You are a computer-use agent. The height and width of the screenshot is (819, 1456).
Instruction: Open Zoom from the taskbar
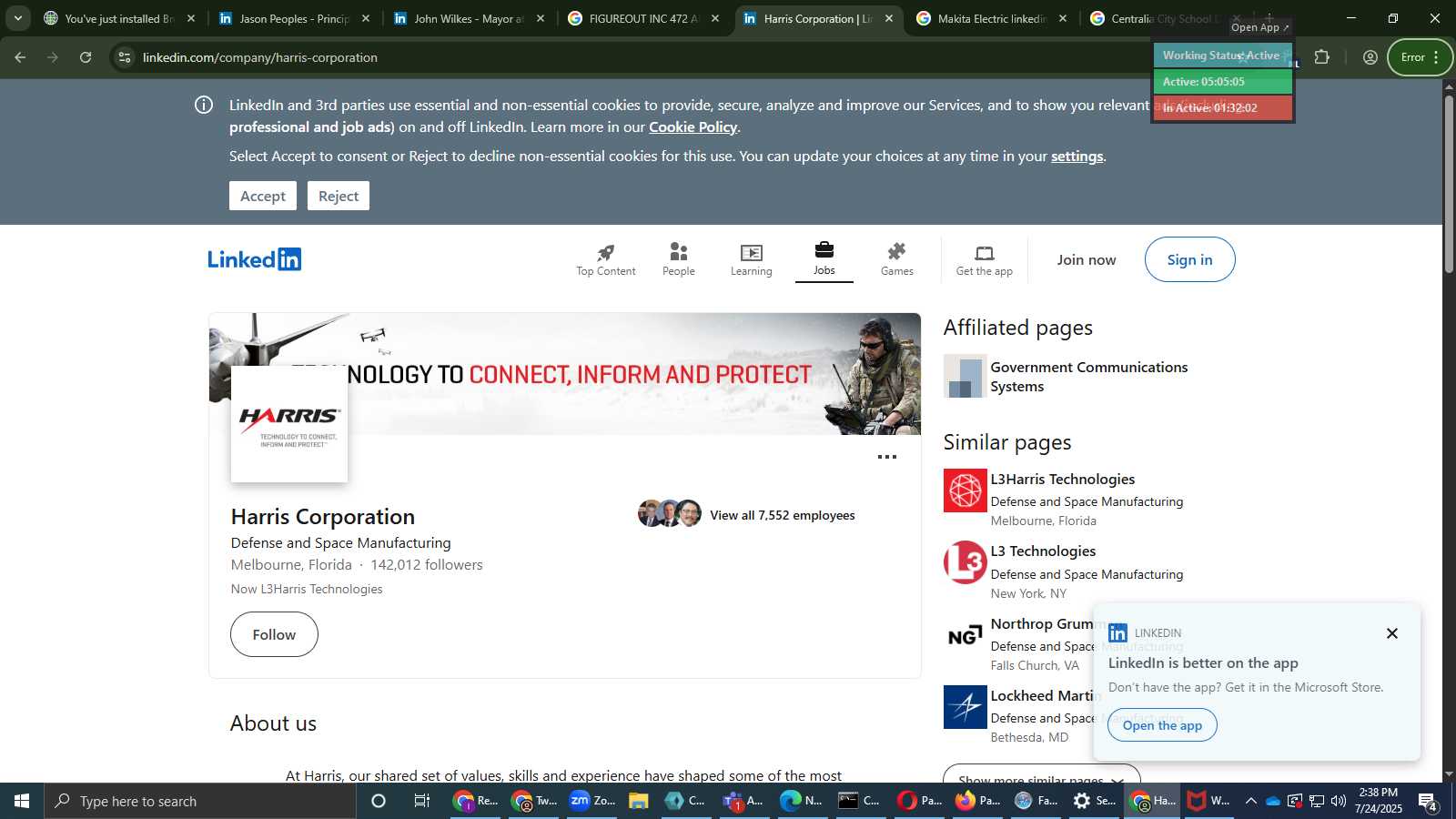click(591, 801)
